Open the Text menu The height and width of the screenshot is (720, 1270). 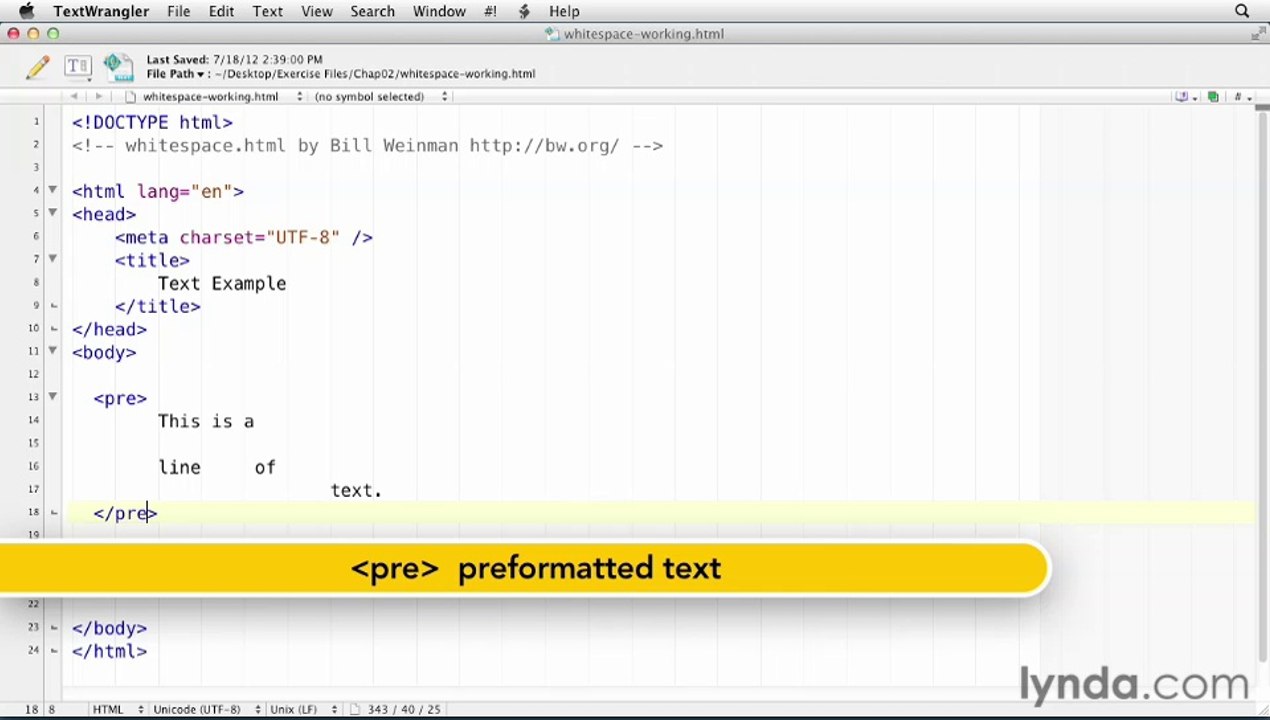(267, 11)
